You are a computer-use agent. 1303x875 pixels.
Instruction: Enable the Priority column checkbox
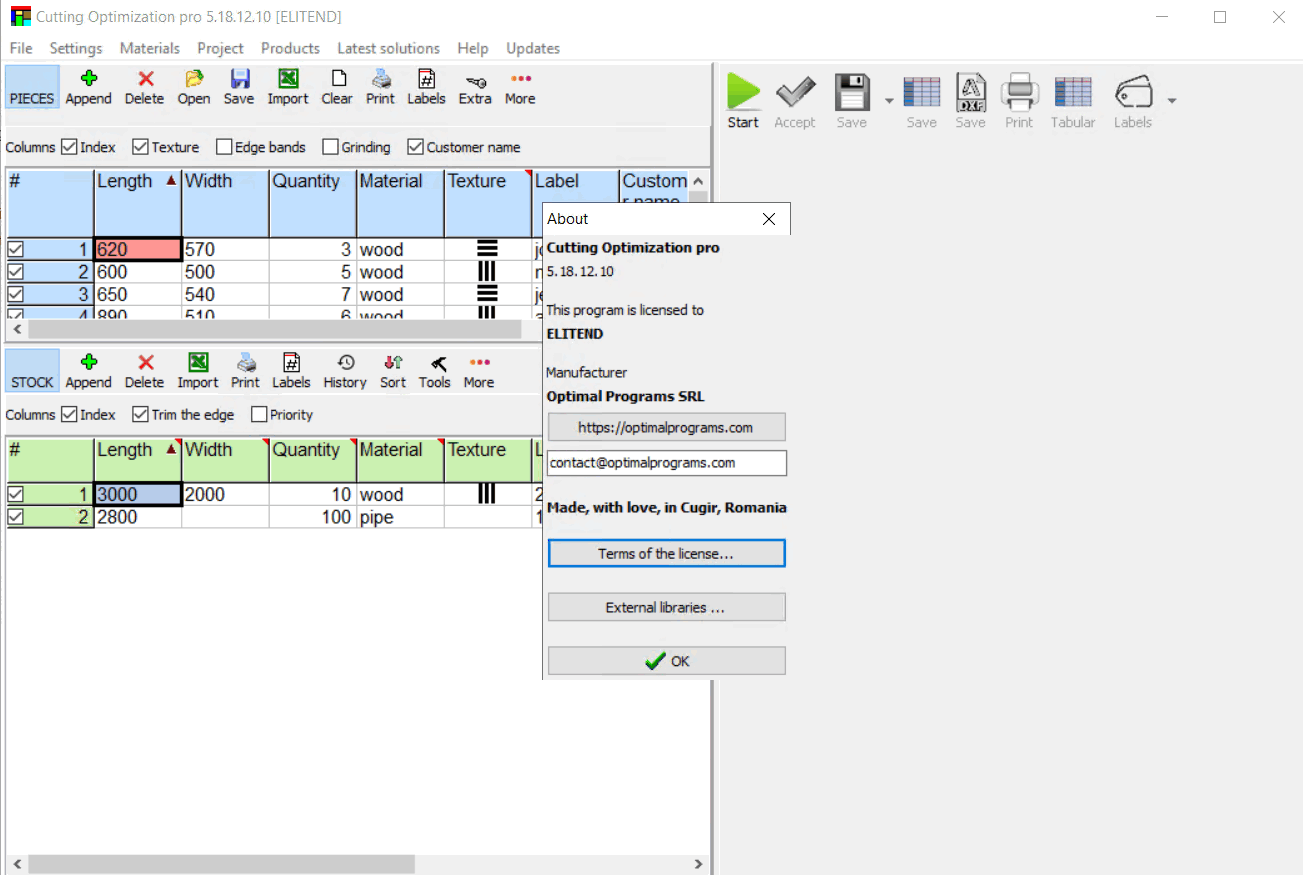(x=260, y=415)
